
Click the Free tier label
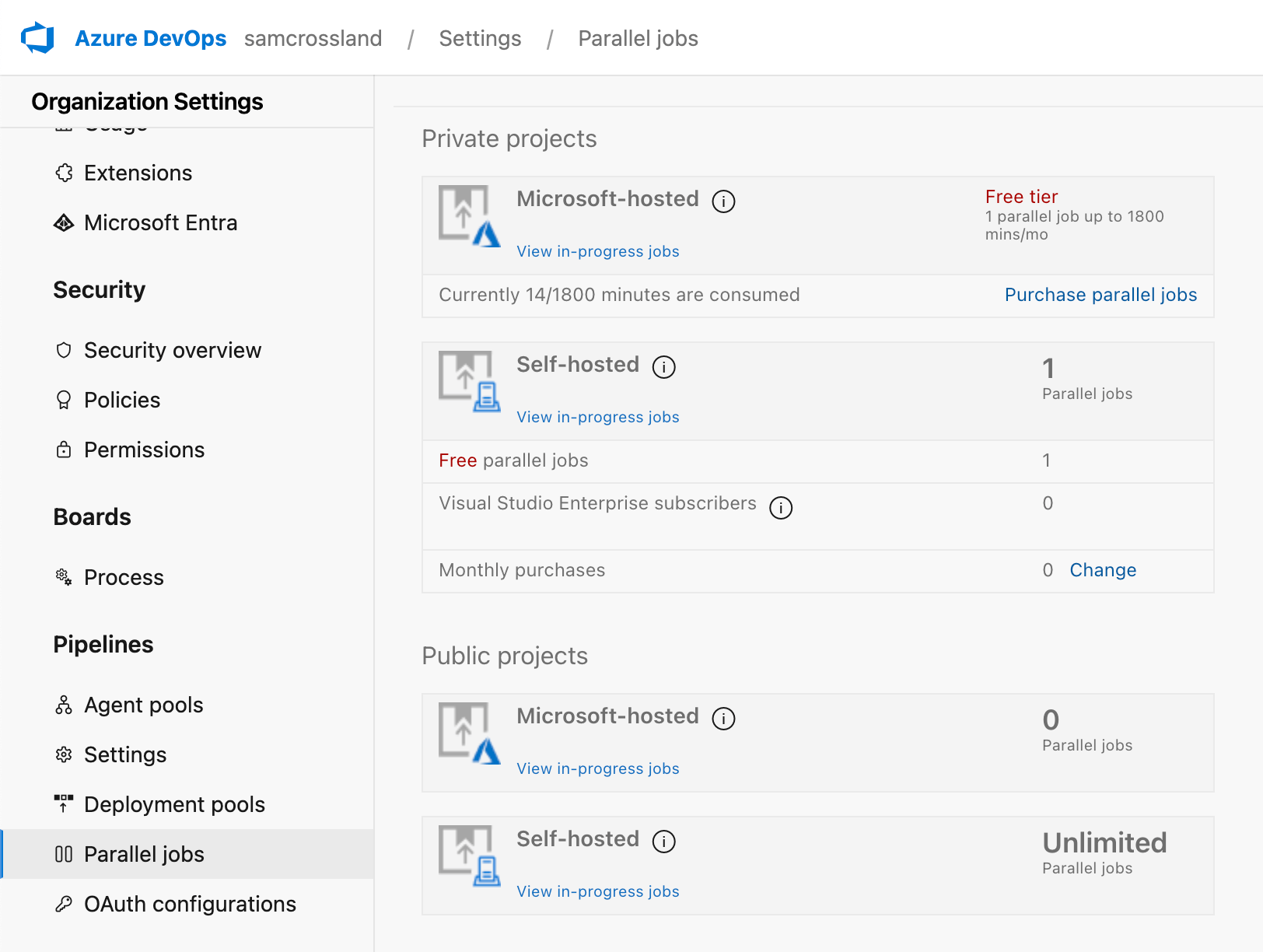click(x=1021, y=197)
